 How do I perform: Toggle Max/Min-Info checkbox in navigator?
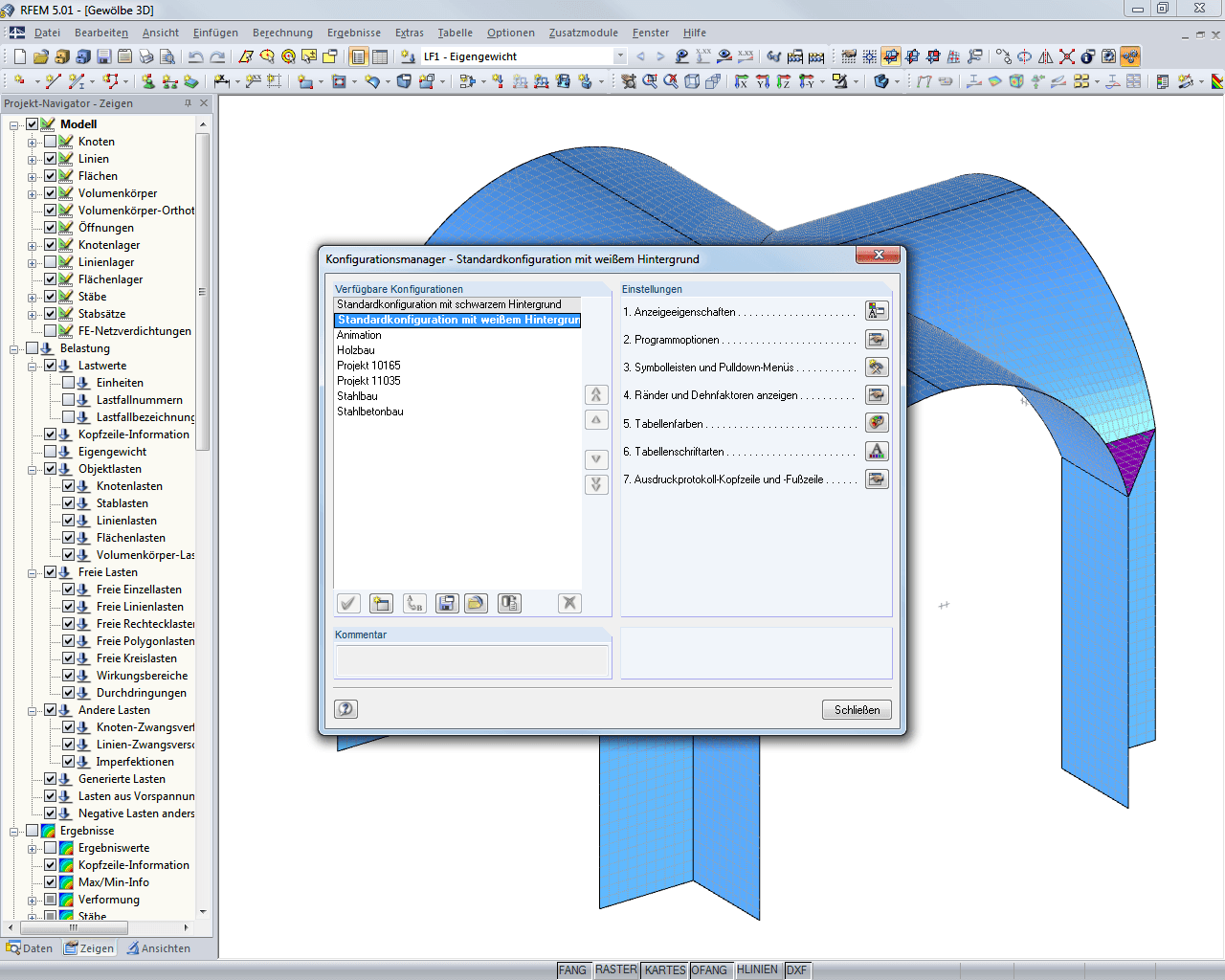(51, 882)
